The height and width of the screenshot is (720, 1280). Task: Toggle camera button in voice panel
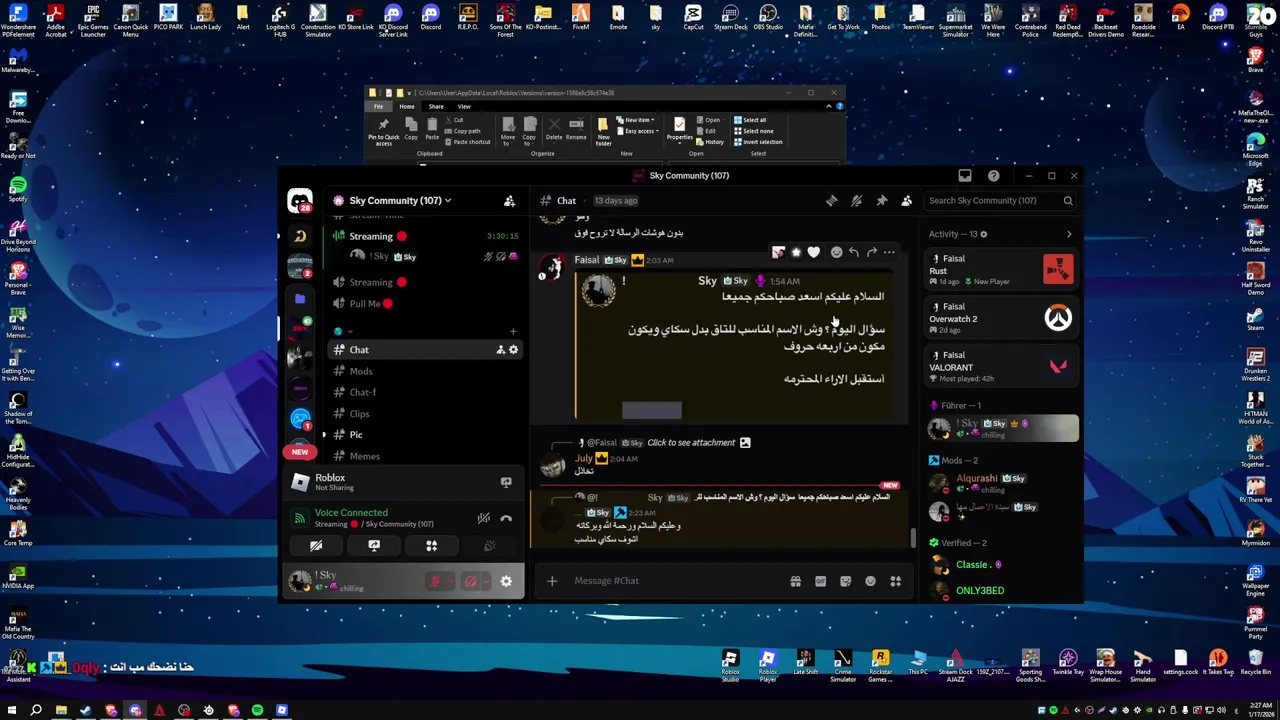[316, 546]
